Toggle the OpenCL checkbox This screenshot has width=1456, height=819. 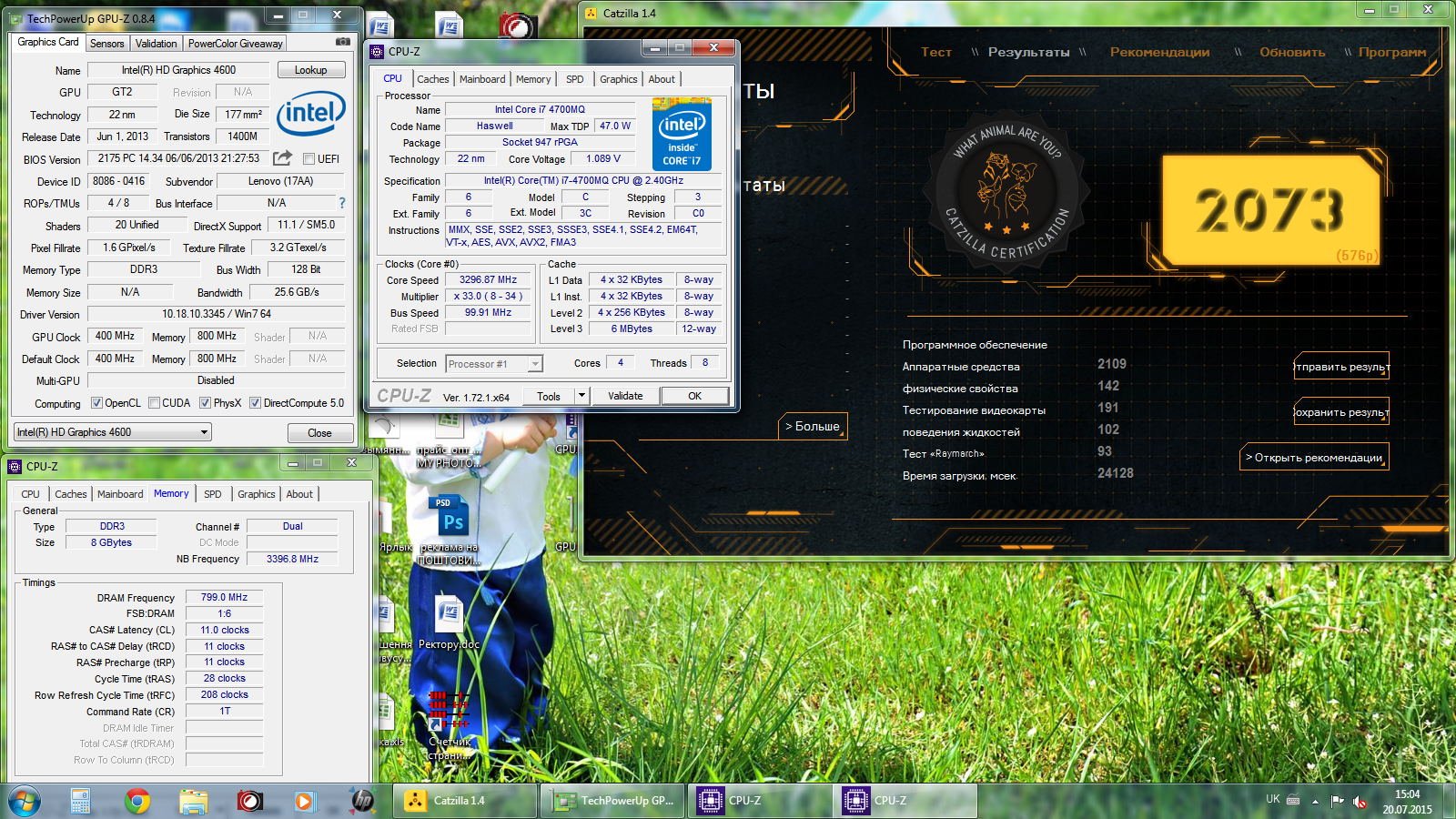point(97,403)
